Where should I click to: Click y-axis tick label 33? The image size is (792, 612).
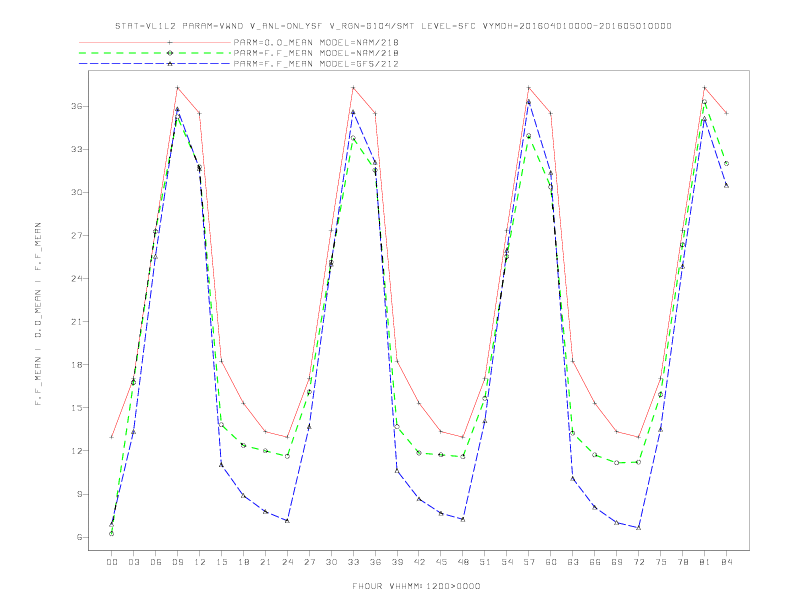pos(77,149)
